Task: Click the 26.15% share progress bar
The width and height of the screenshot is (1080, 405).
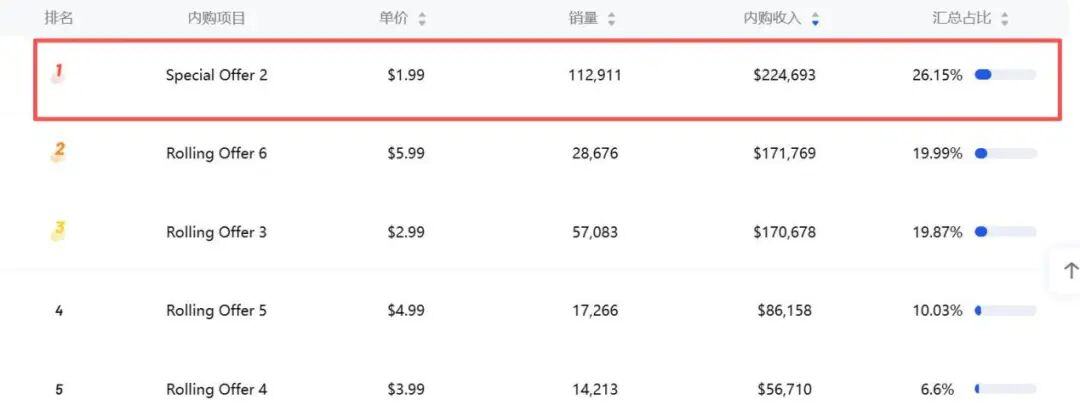Action: pos(1005,75)
